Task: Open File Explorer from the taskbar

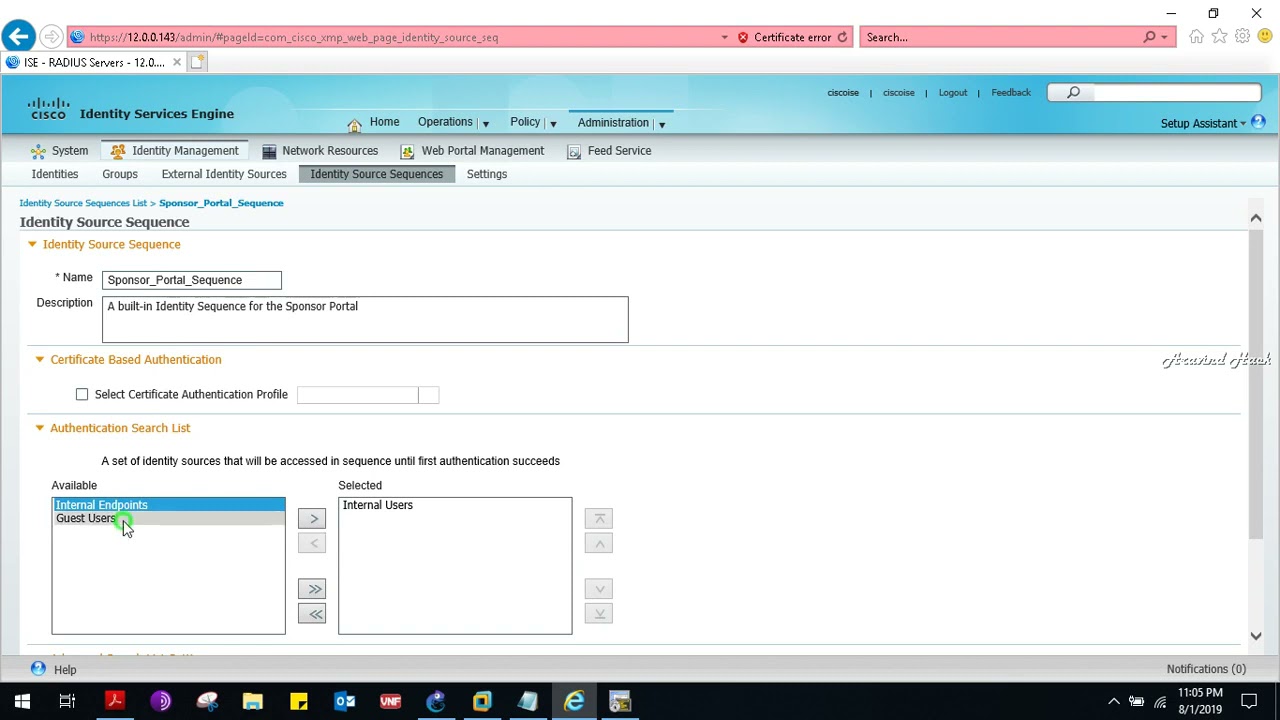Action: (x=252, y=701)
